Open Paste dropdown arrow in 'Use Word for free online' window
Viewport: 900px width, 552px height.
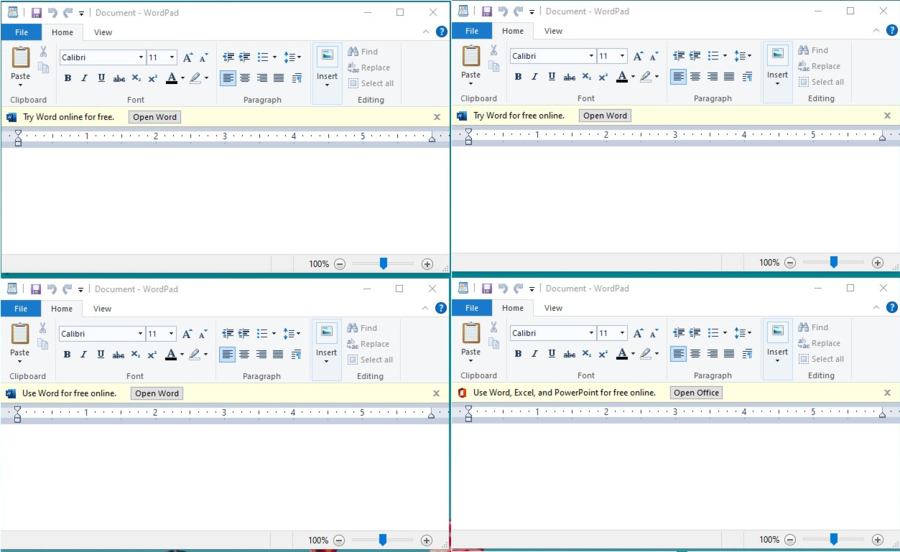[x=20, y=361]
